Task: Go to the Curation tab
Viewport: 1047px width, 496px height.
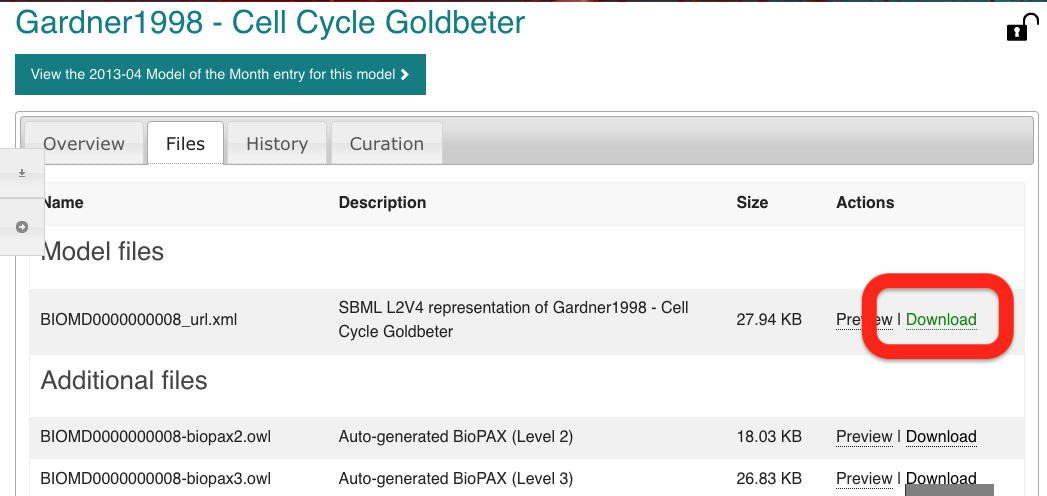Action: [387, 144]
